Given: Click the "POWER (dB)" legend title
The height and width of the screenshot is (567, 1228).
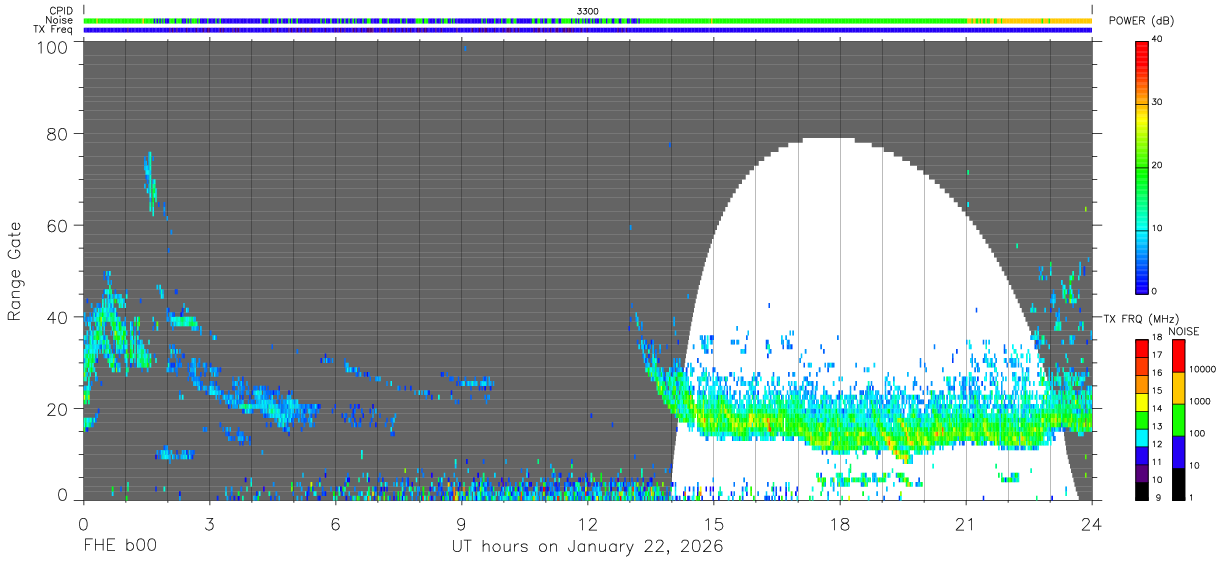Looking at the screenshot, I should (x=1140, y=21).
